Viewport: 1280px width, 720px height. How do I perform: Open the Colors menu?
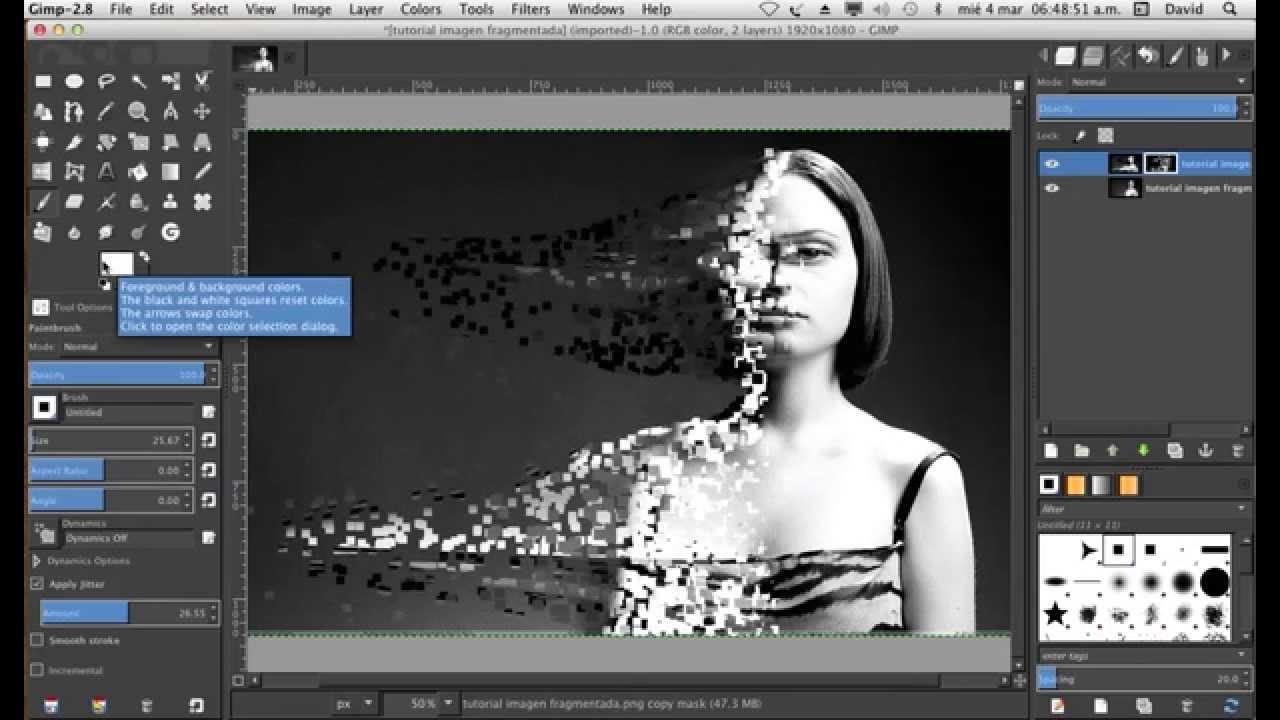point(420,9)
